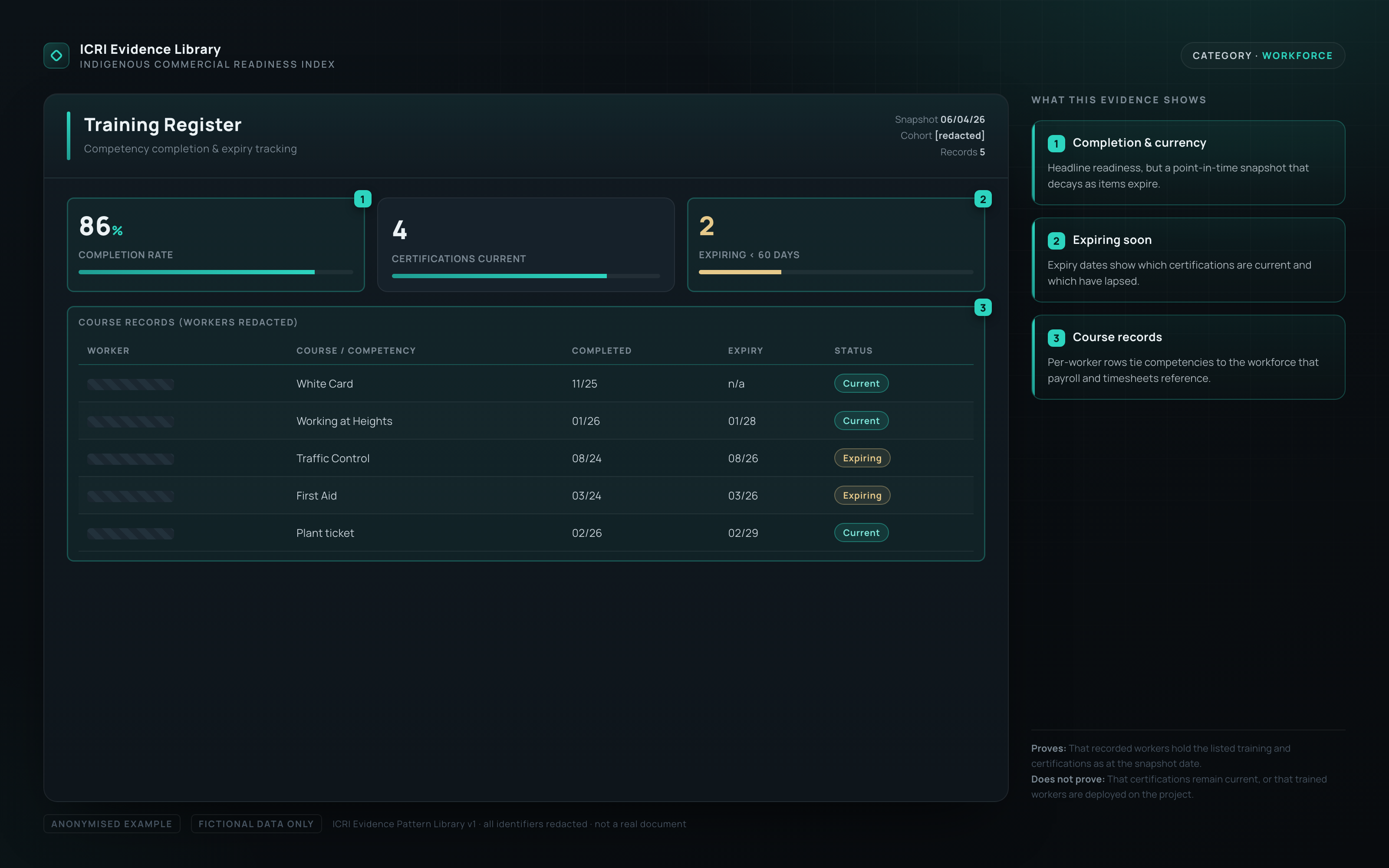Open the Category Workforce pill
The width and height of the screenshot is (1389, 868).
(1262, 56)
